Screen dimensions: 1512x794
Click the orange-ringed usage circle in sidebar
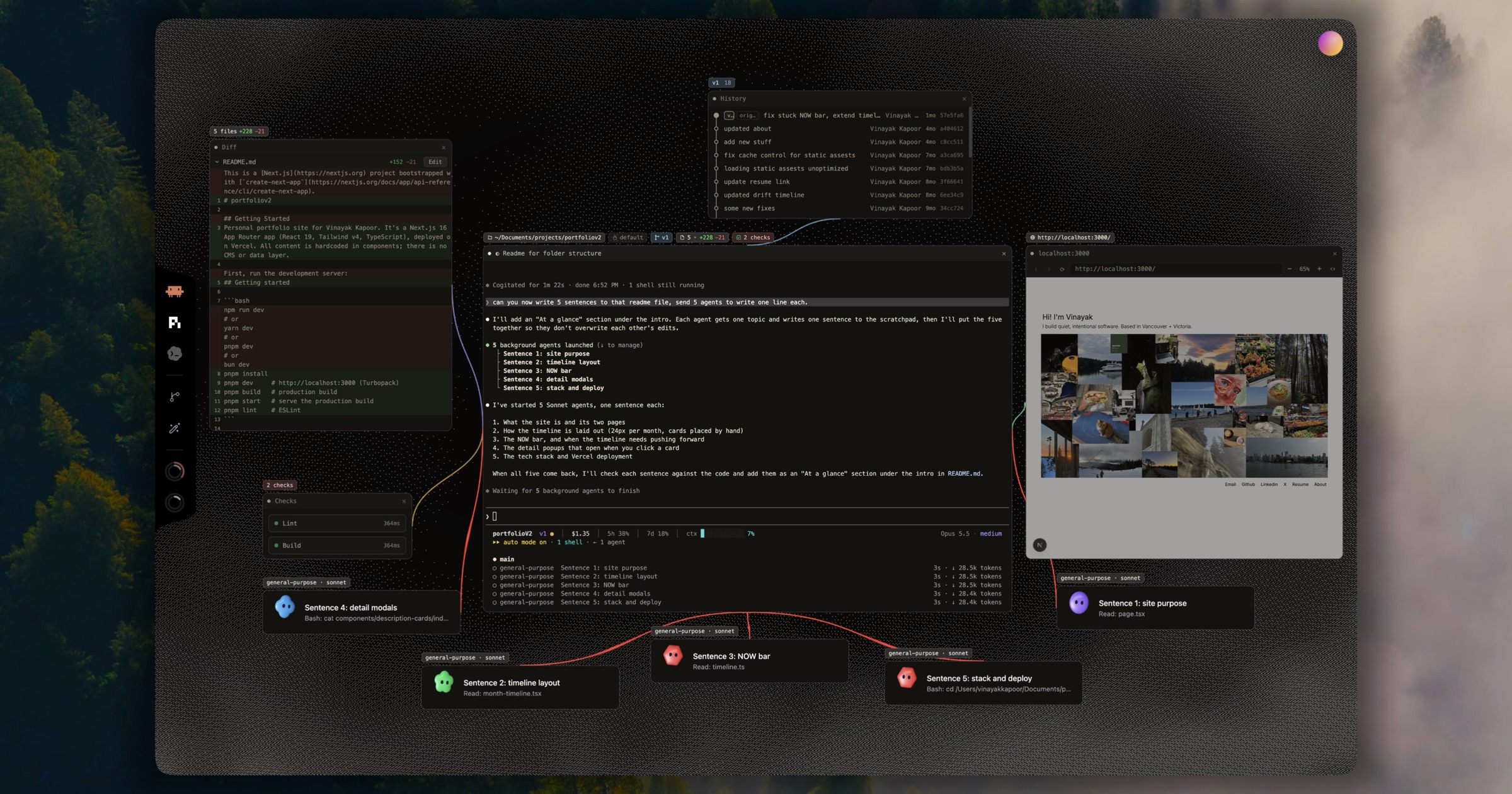[175, 471]
